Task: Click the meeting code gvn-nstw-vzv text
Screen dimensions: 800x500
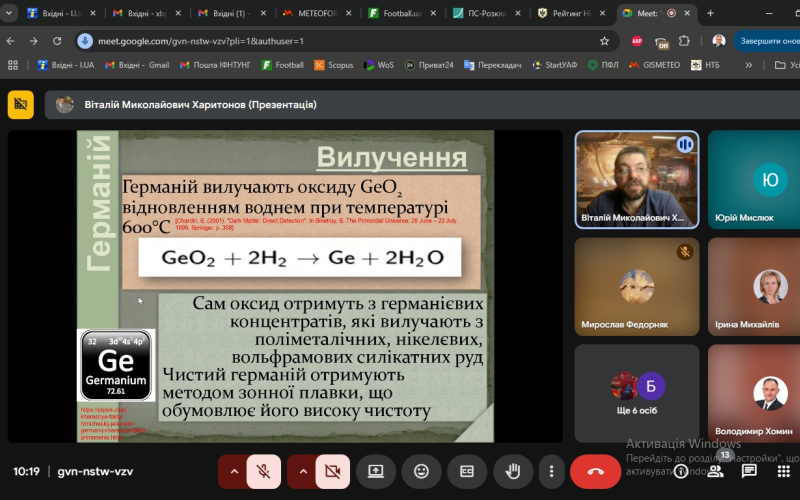Action: coord(95,471)
